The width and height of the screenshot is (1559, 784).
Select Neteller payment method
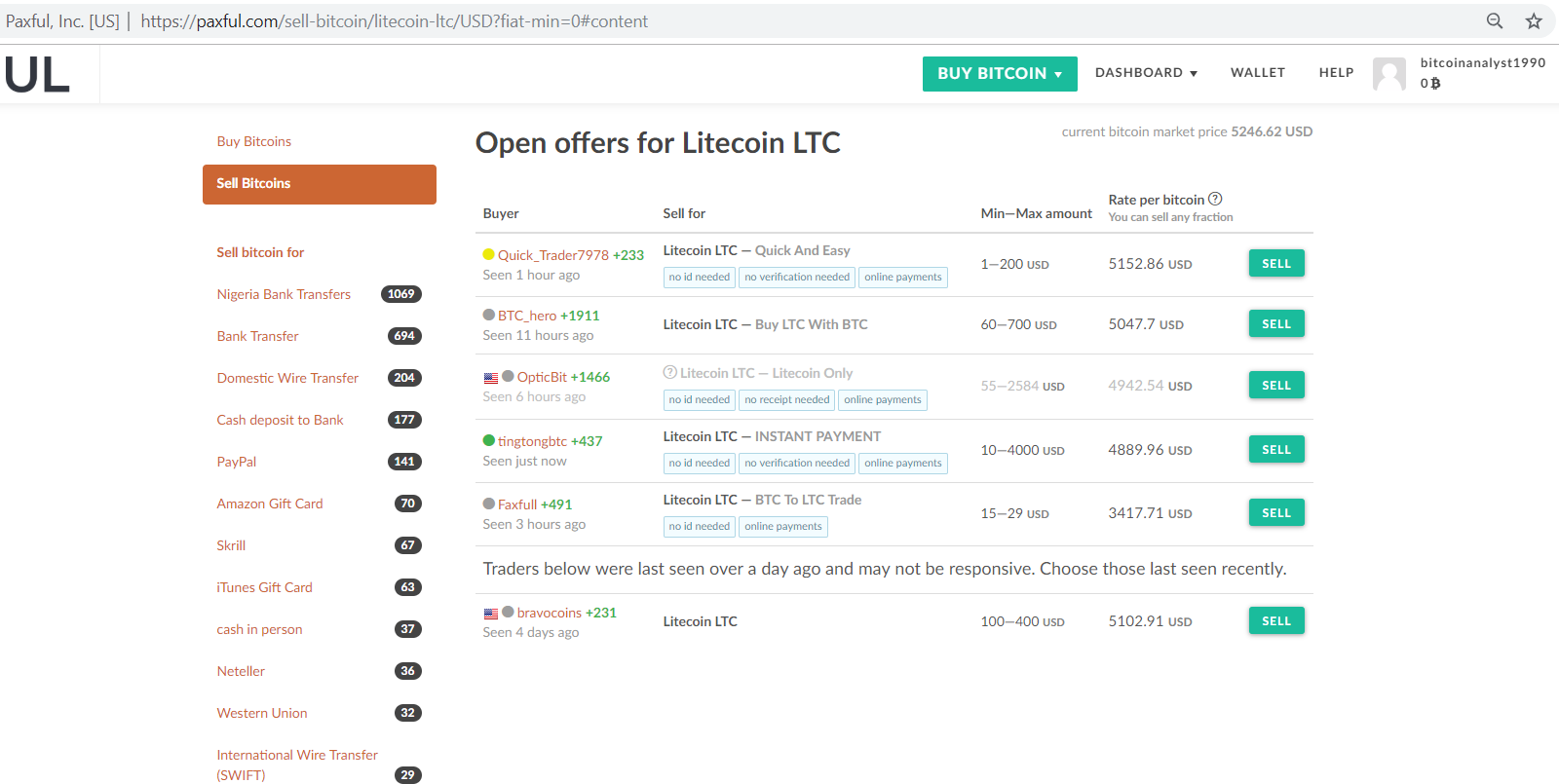click(241, 671)
